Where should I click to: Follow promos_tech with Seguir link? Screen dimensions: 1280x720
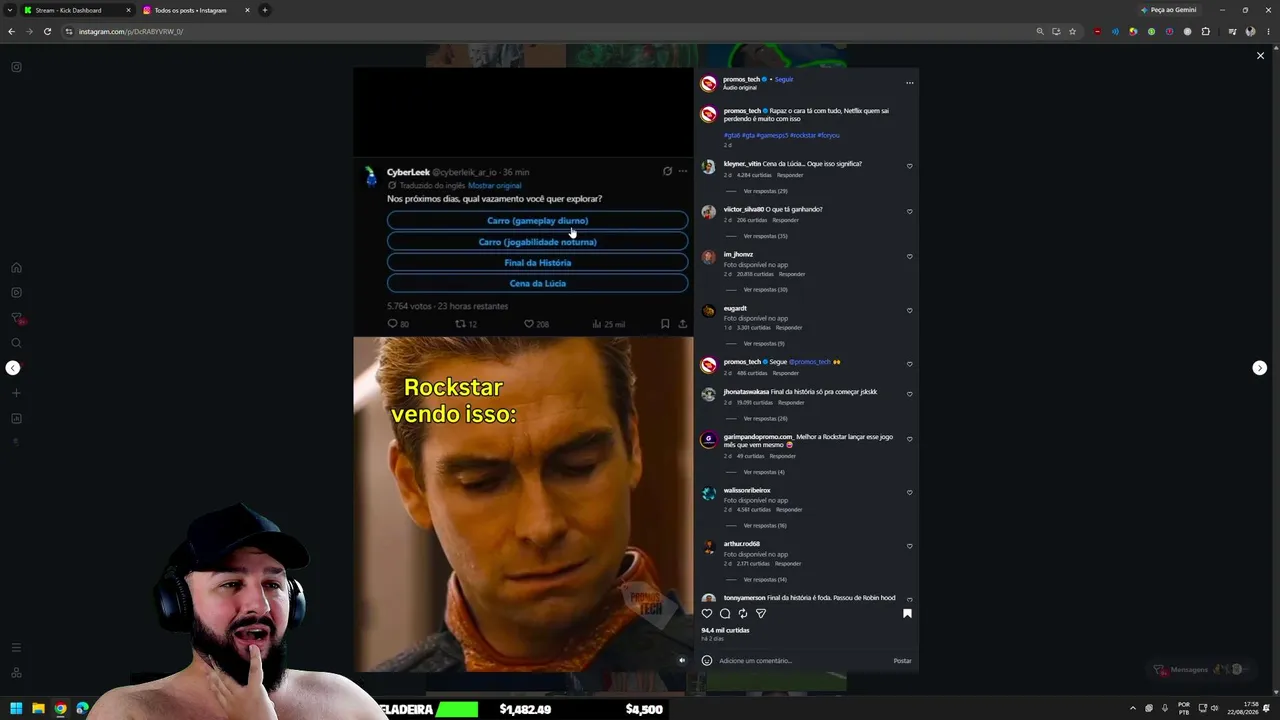[x=784, y=79]
